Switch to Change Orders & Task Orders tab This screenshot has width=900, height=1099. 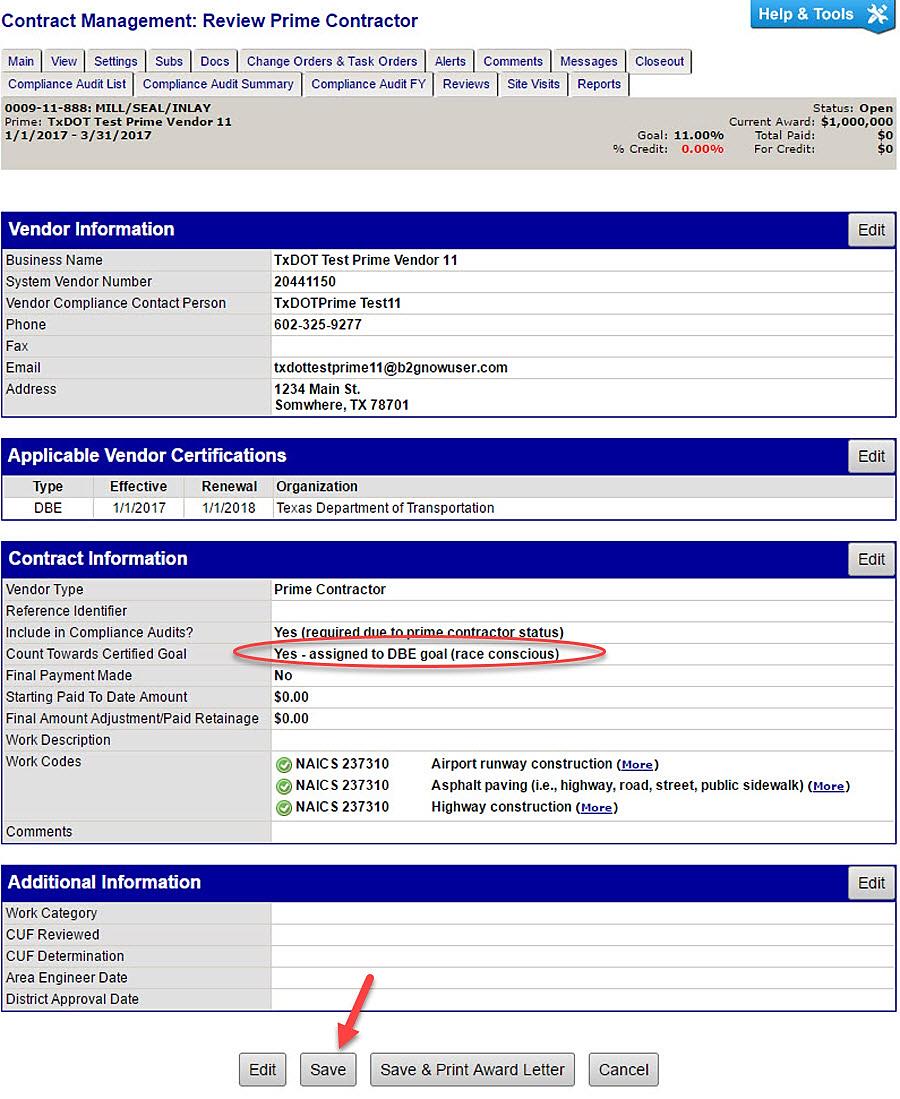pos(332,62)
